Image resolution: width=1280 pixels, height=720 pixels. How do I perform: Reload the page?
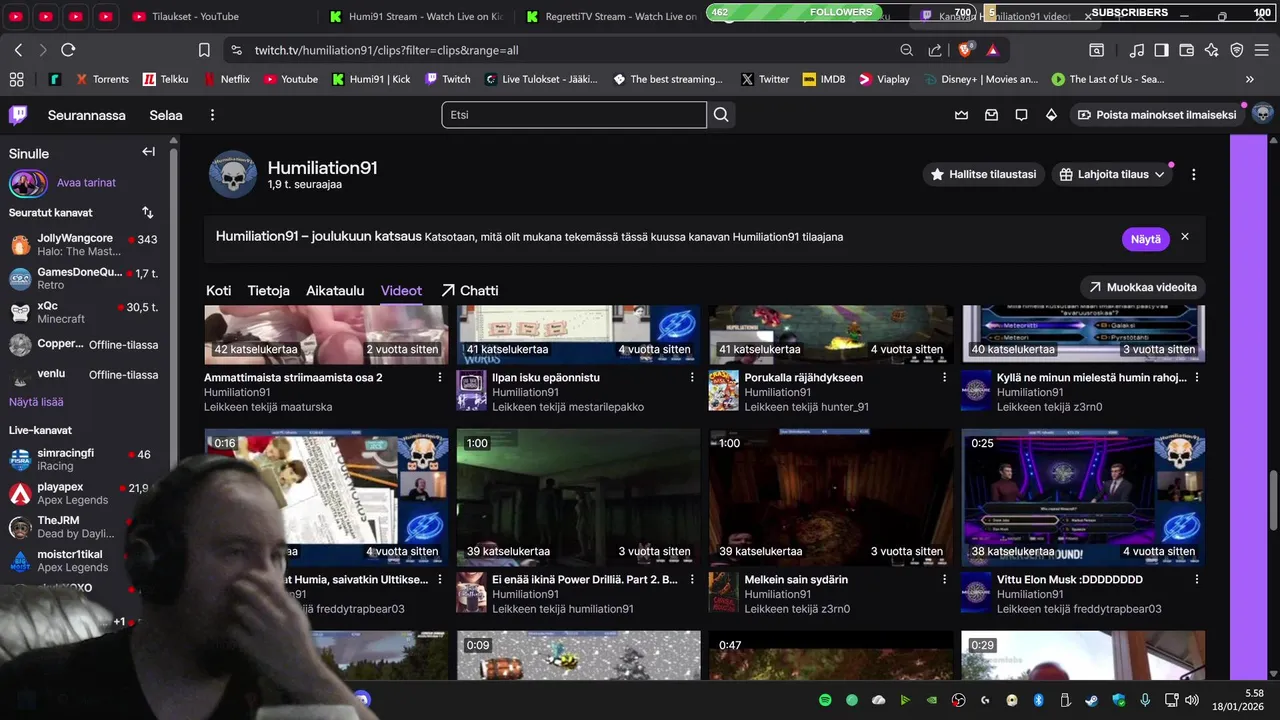pos(68,50)
